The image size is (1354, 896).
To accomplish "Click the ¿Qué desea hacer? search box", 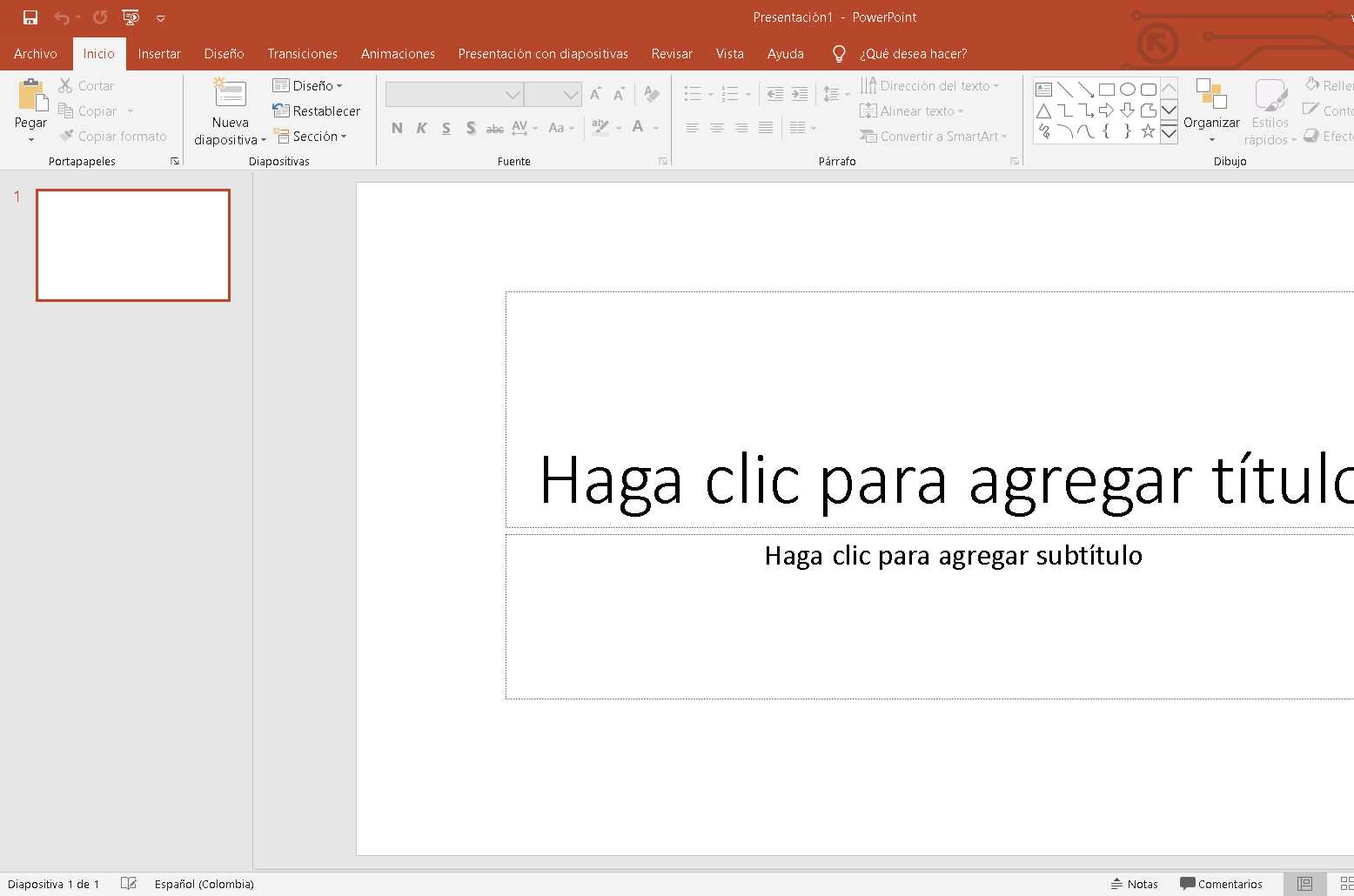I will coord(913,54).
